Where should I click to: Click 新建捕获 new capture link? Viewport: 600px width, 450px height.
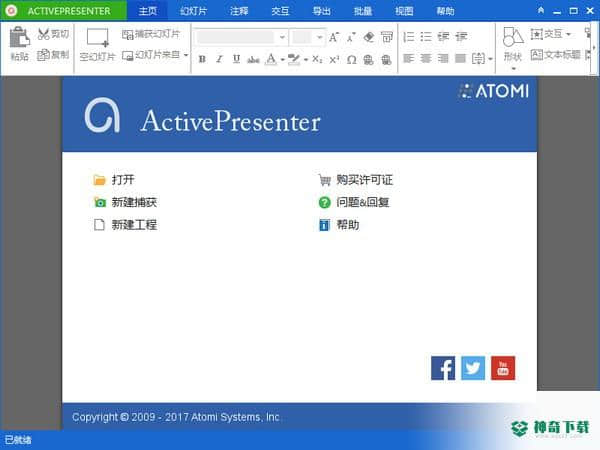125,202
